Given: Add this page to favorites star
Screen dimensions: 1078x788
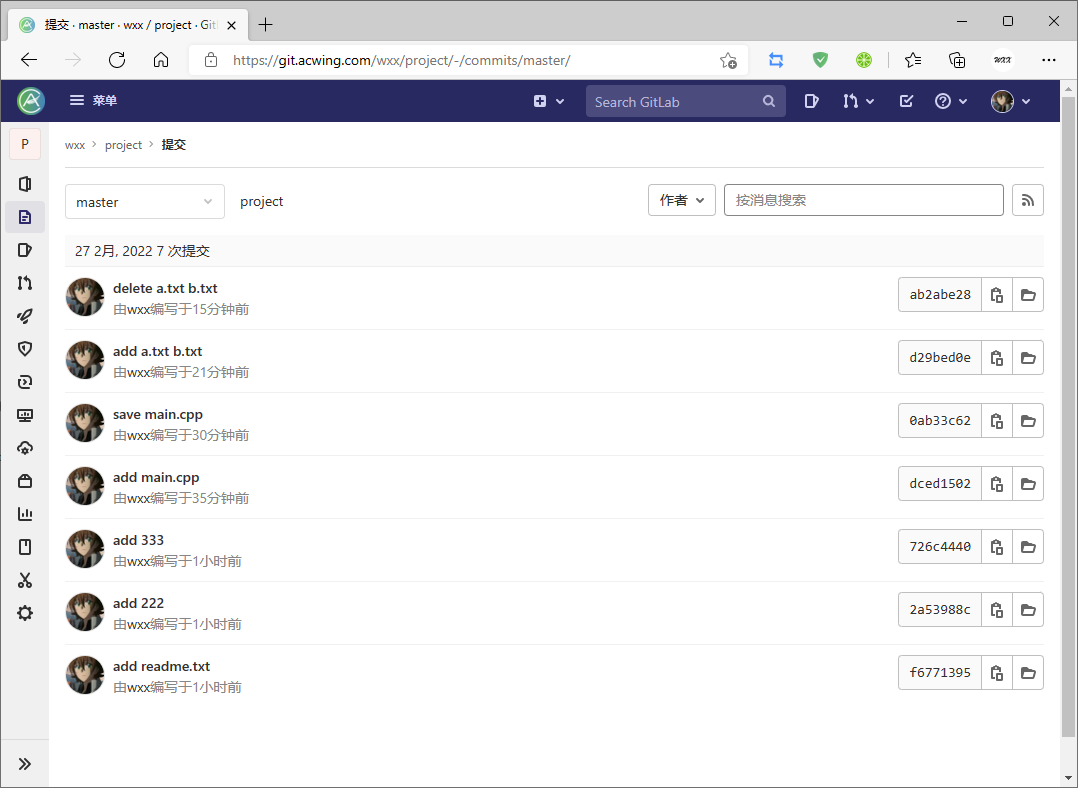Looking at the screenshot, I should pyautogui.click(x=728, y=61).
